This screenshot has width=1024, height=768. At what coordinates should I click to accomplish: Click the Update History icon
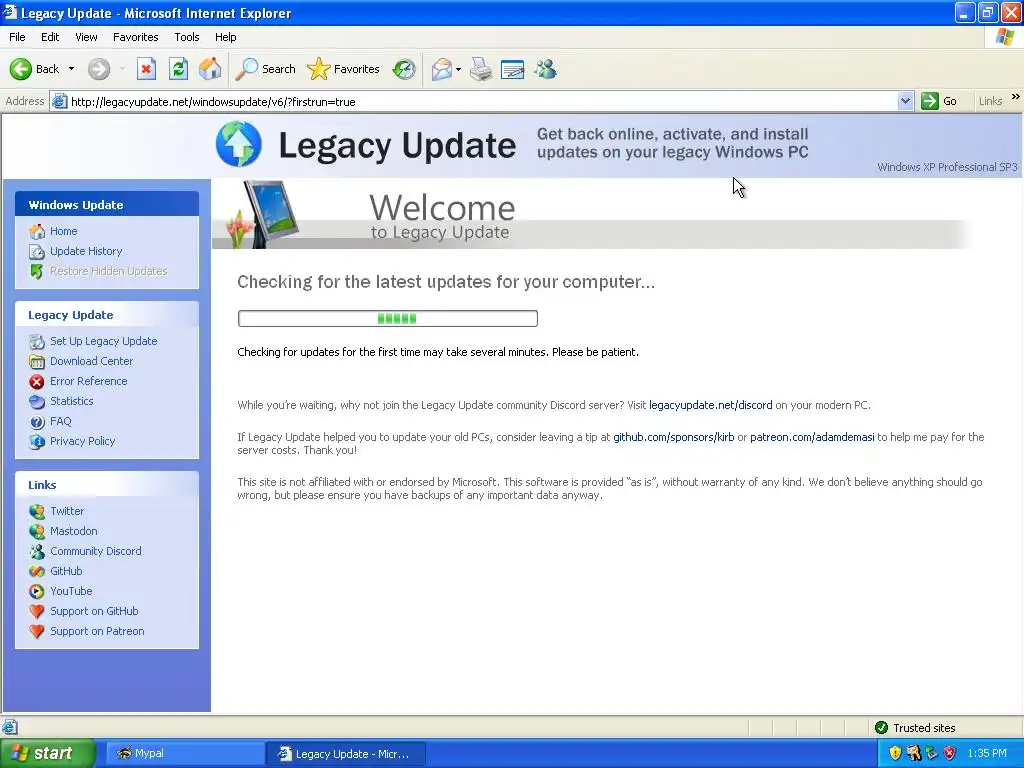point(37,251)
